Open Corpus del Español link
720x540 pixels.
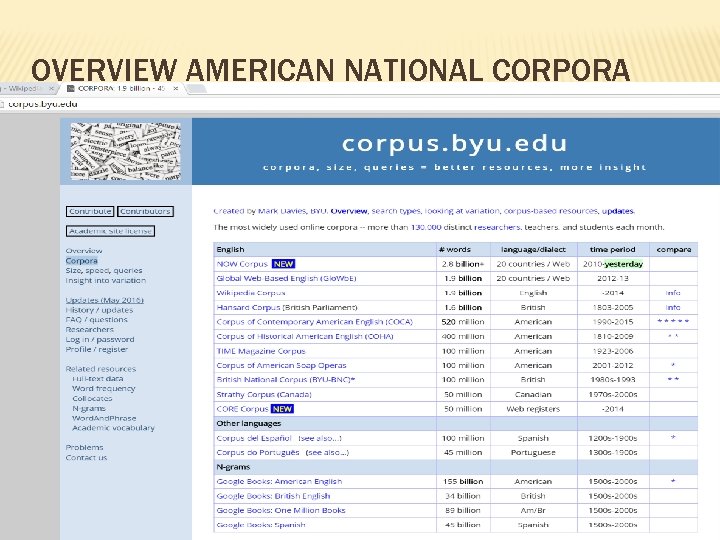click(254, 438)
